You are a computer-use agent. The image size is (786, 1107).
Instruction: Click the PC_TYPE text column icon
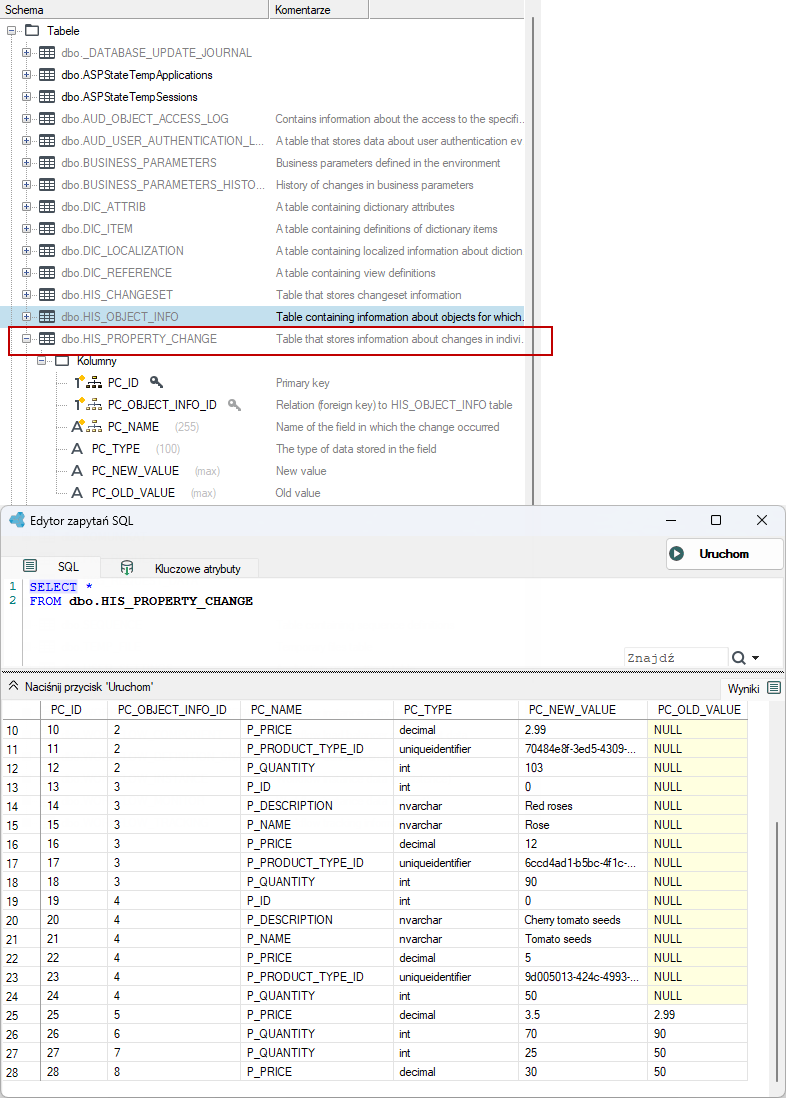click(x=78, y=449)
